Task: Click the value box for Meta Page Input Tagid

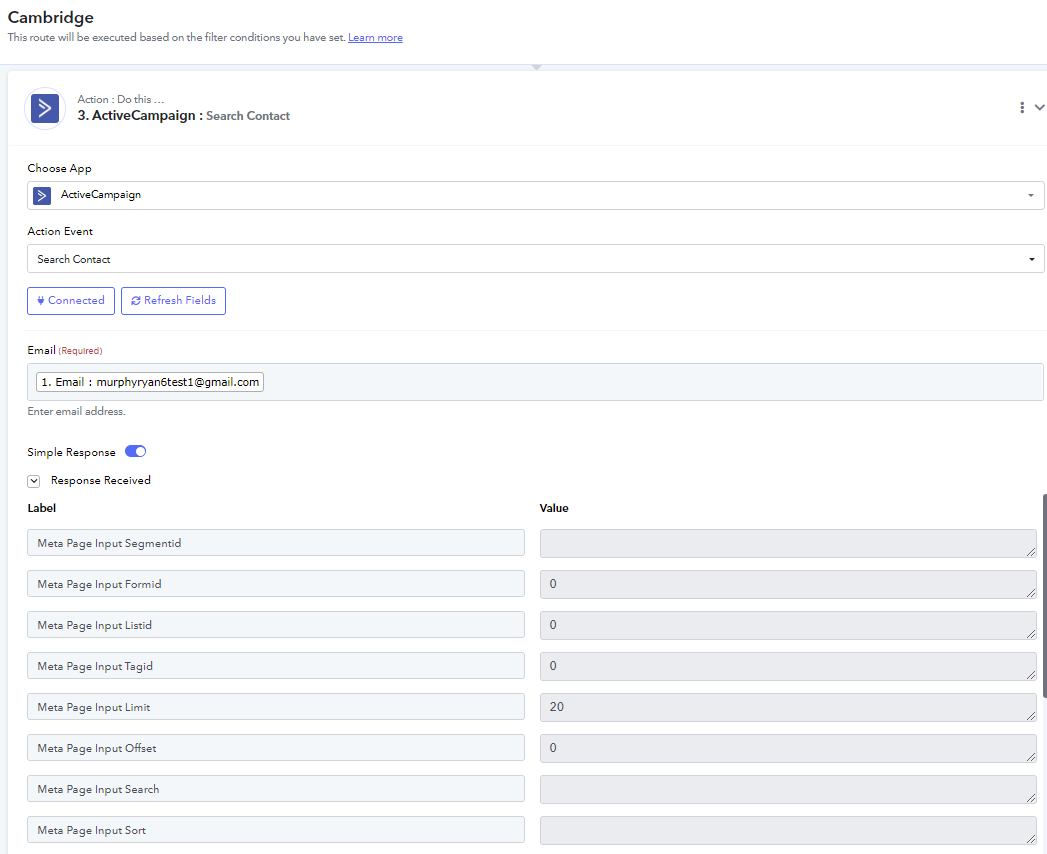Action: (788, 666)
